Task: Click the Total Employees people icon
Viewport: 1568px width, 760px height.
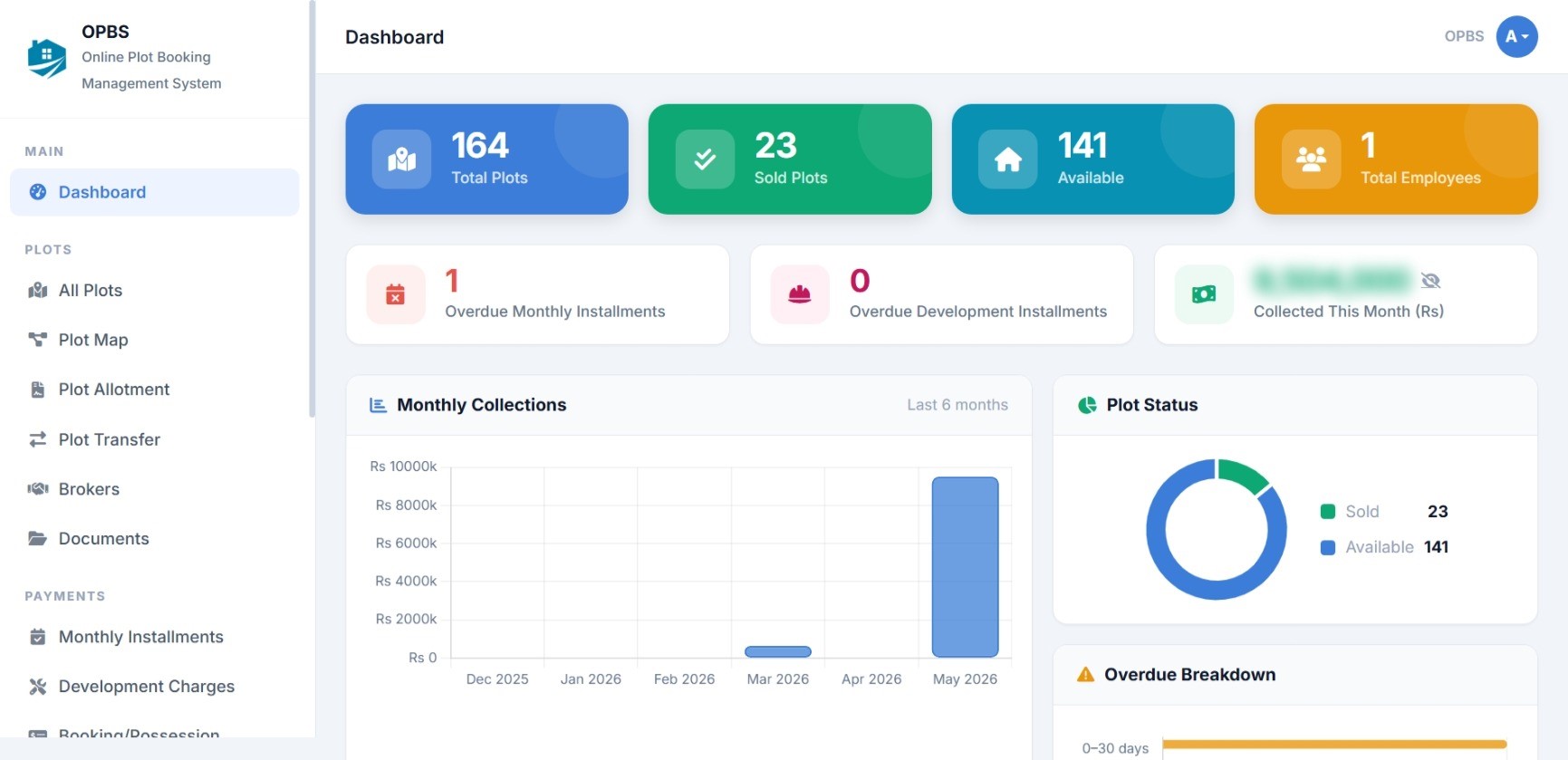Action: click(1311, 159)
